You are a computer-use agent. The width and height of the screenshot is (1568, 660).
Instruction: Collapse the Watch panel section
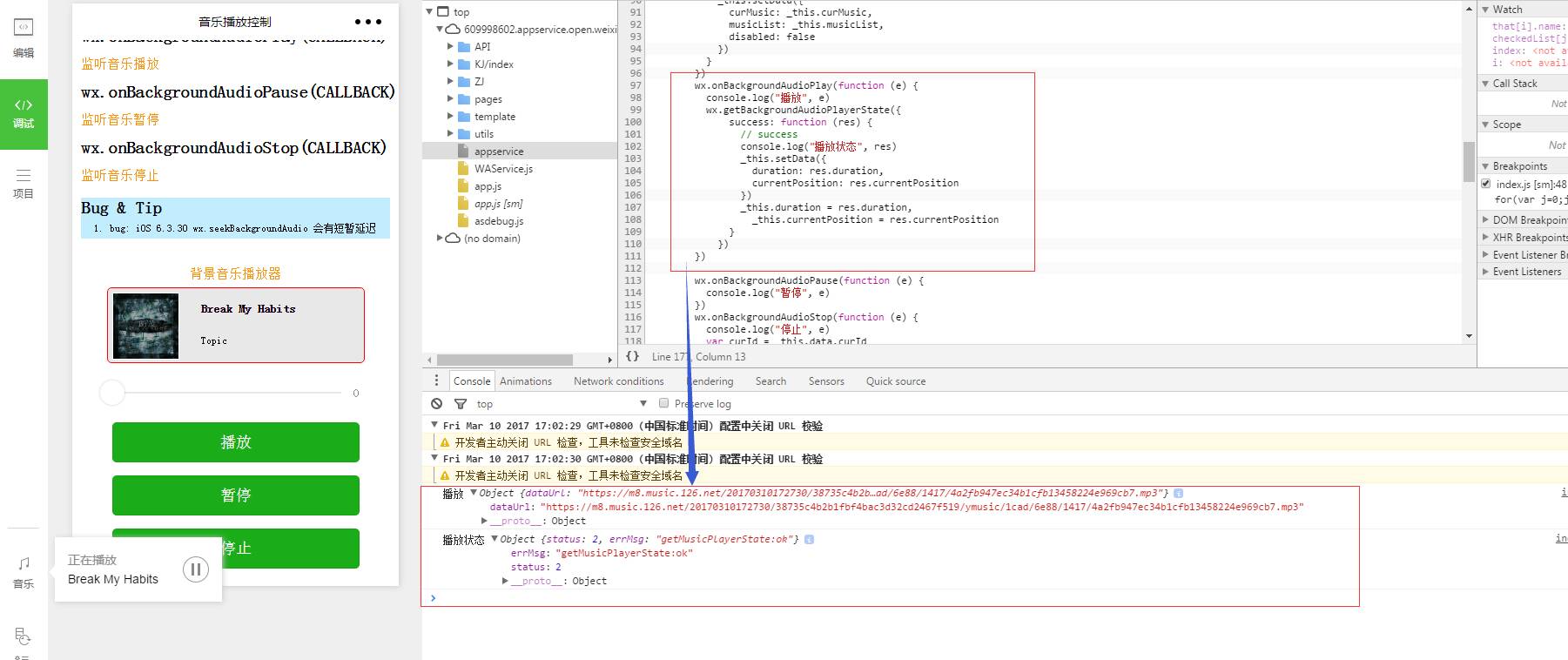pos(1486,10)
